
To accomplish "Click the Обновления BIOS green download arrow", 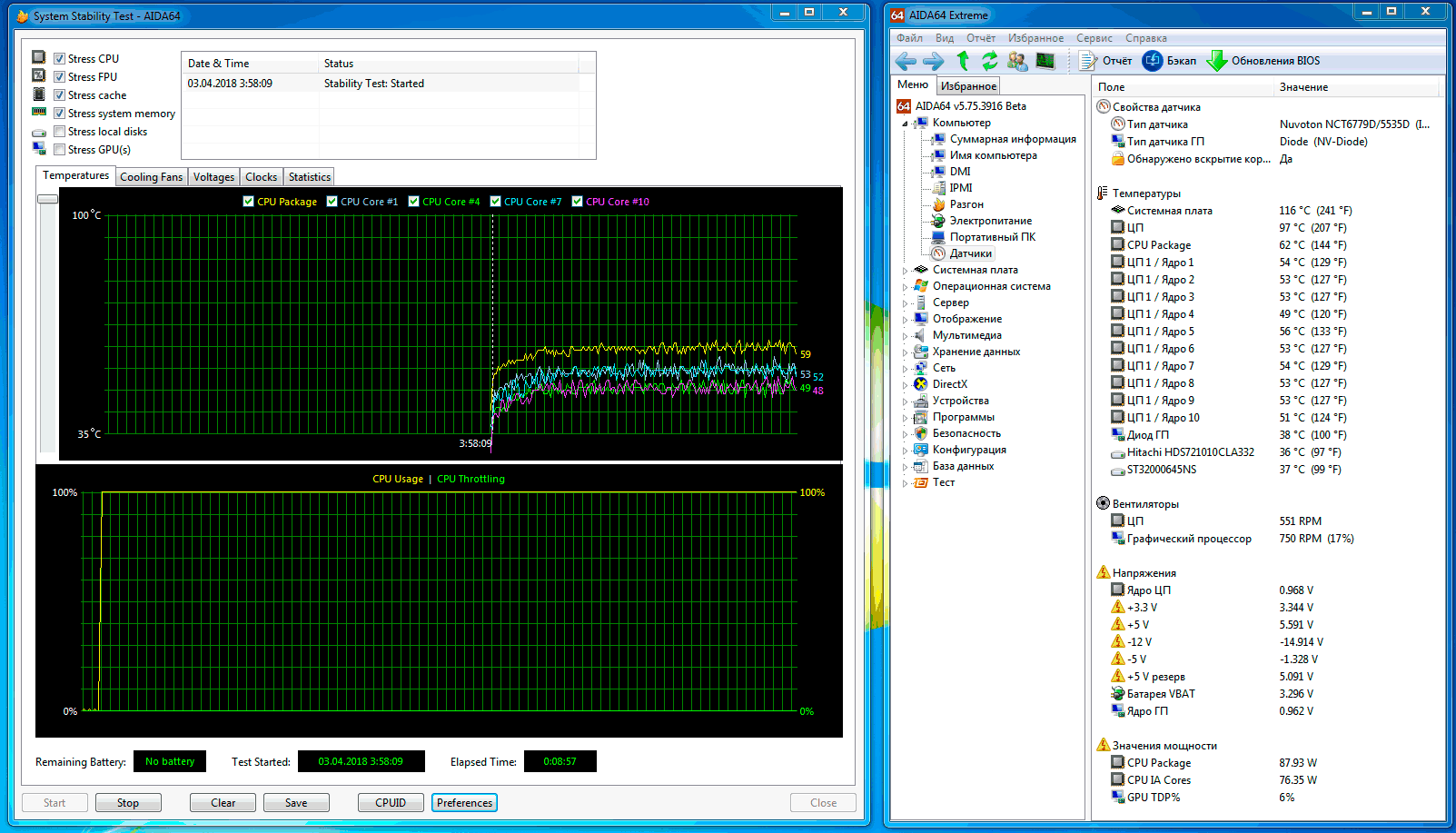I will (1217, 61).
